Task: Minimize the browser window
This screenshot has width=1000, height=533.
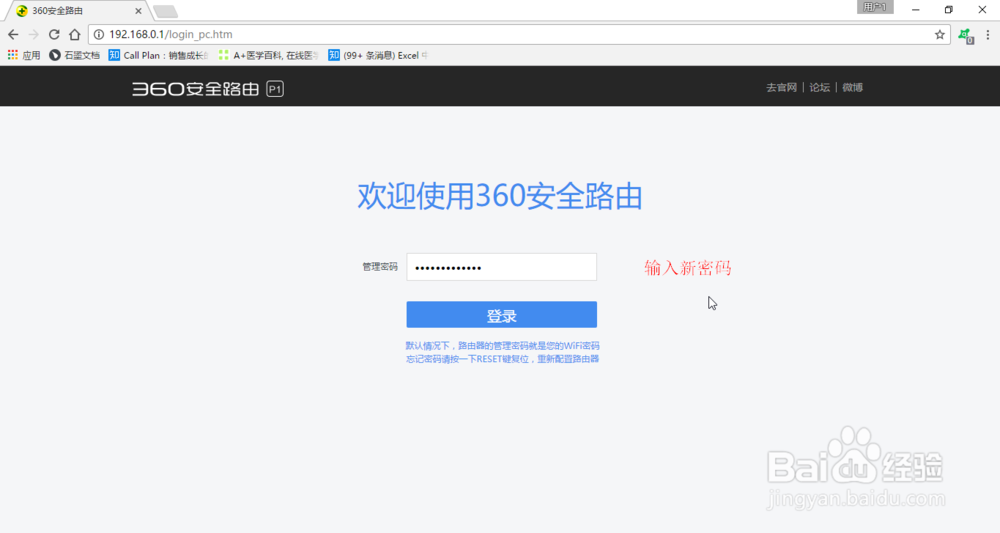Action: click(915, 10)
